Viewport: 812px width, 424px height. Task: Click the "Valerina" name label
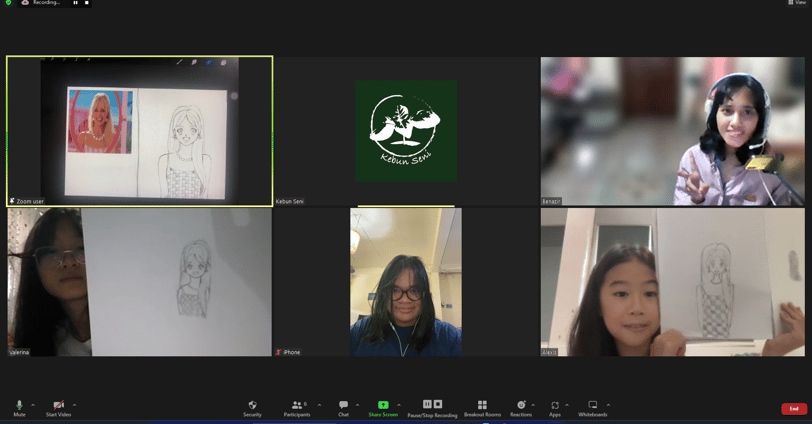[x=19, y=352]
